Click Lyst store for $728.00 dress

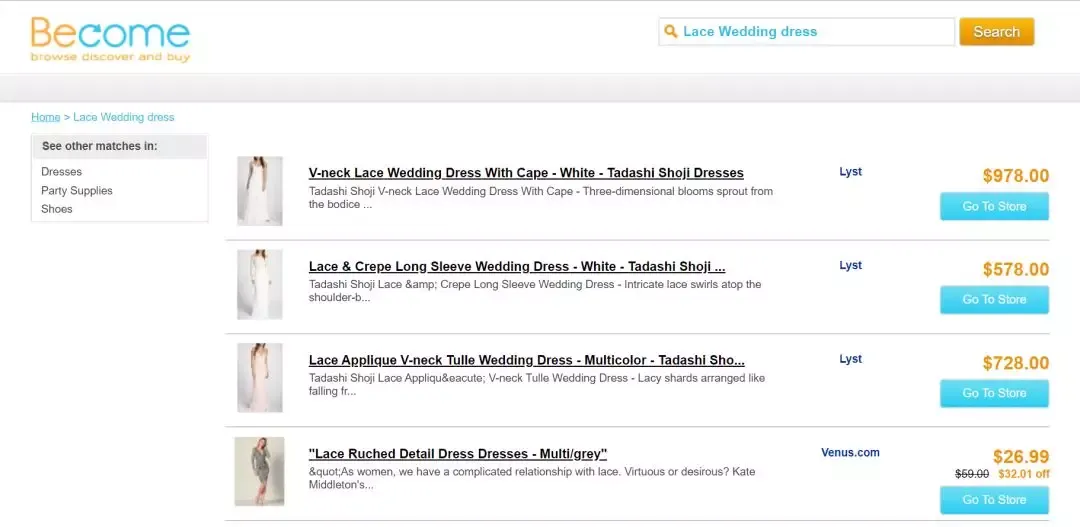[x=851, y=359]
